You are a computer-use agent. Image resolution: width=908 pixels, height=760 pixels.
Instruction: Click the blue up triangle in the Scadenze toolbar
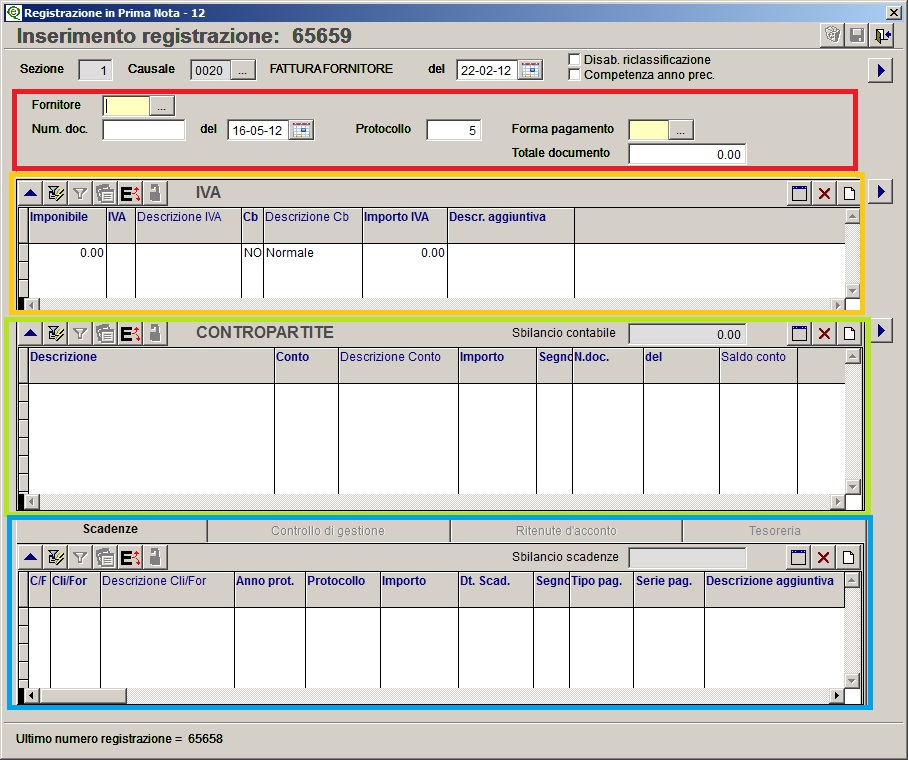point(31,557)
